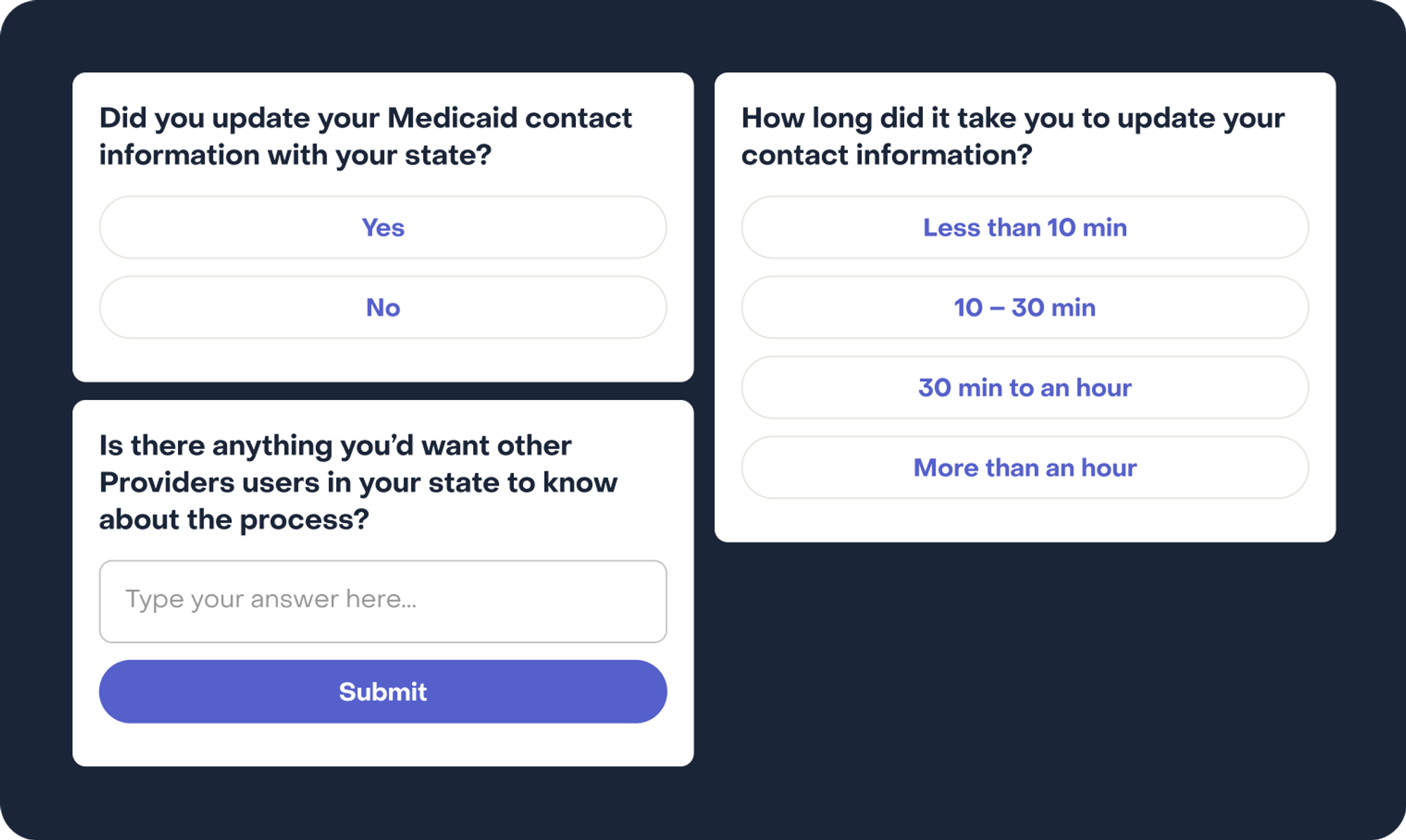This screenshot has height=840, width=1406.
Task: Choose 30 min to an hour
Action: click(1024, 387)
